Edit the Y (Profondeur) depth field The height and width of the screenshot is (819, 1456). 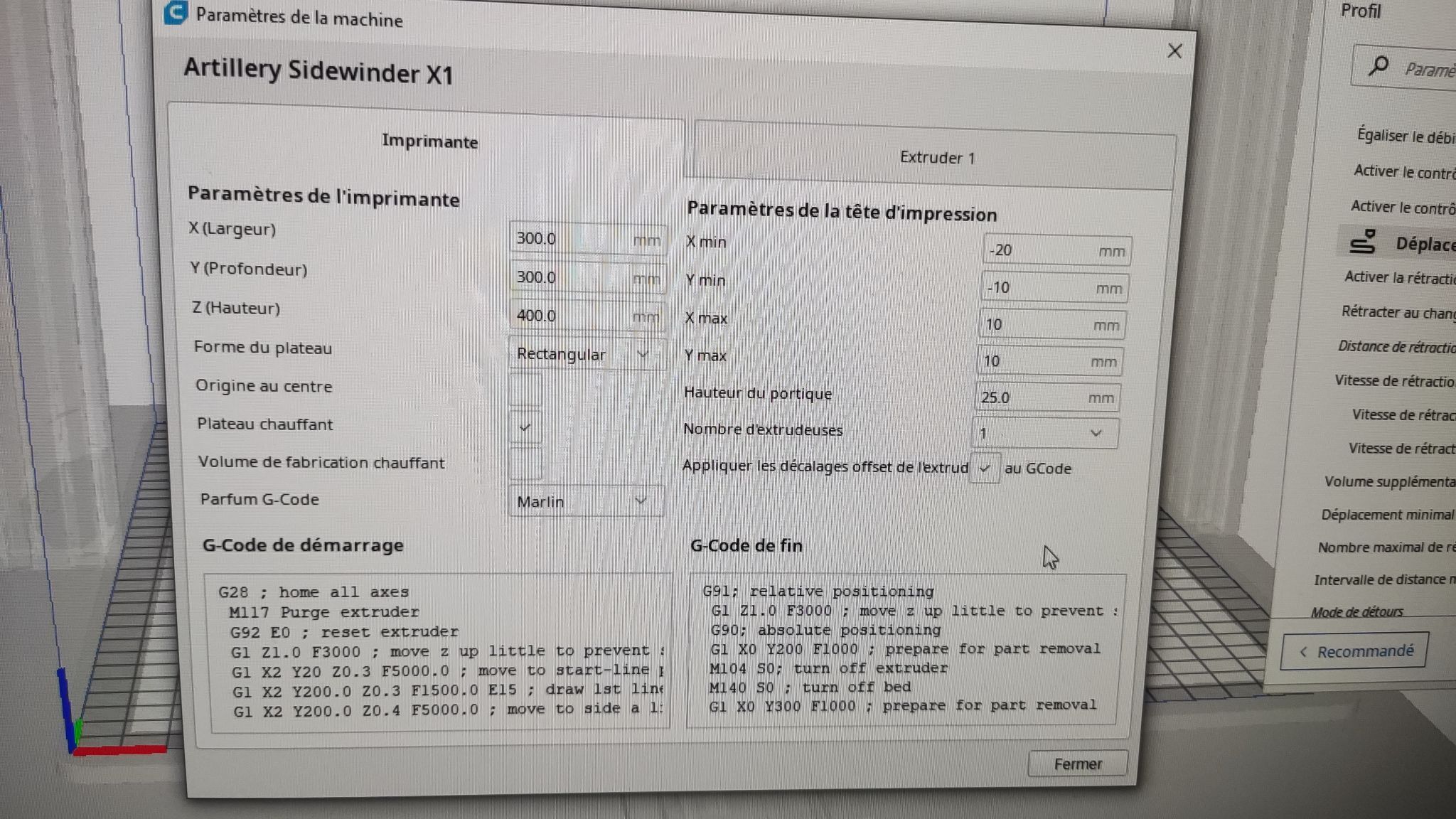click(588, 277)
